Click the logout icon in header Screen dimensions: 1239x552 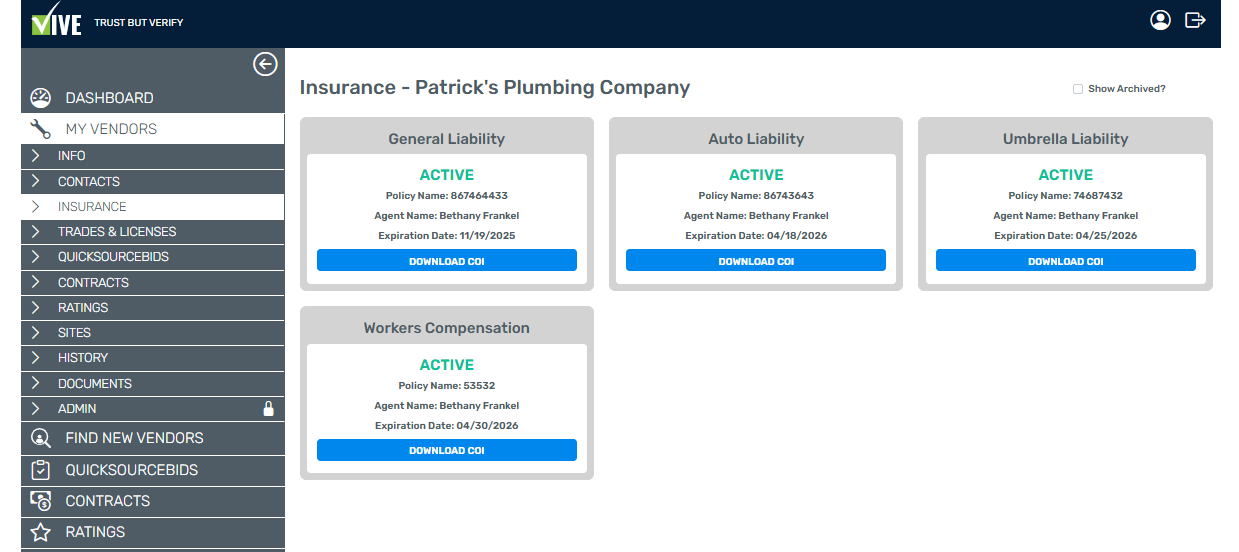[1195, 20]
